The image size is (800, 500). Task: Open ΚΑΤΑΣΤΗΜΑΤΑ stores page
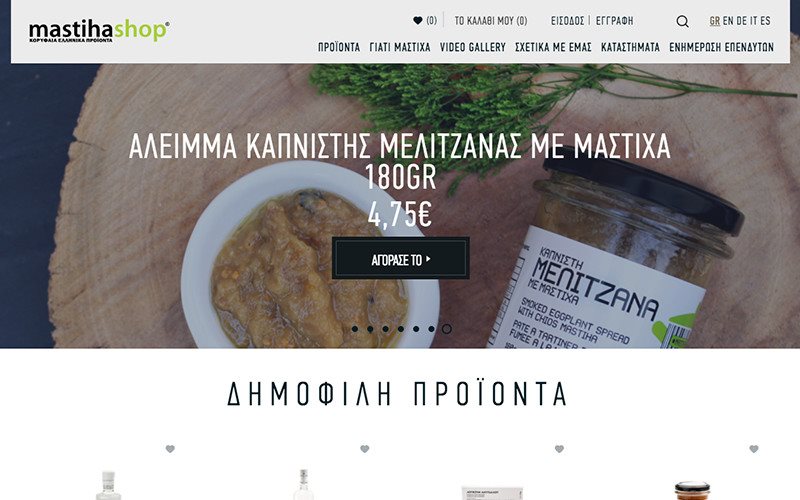coord(630,47)
